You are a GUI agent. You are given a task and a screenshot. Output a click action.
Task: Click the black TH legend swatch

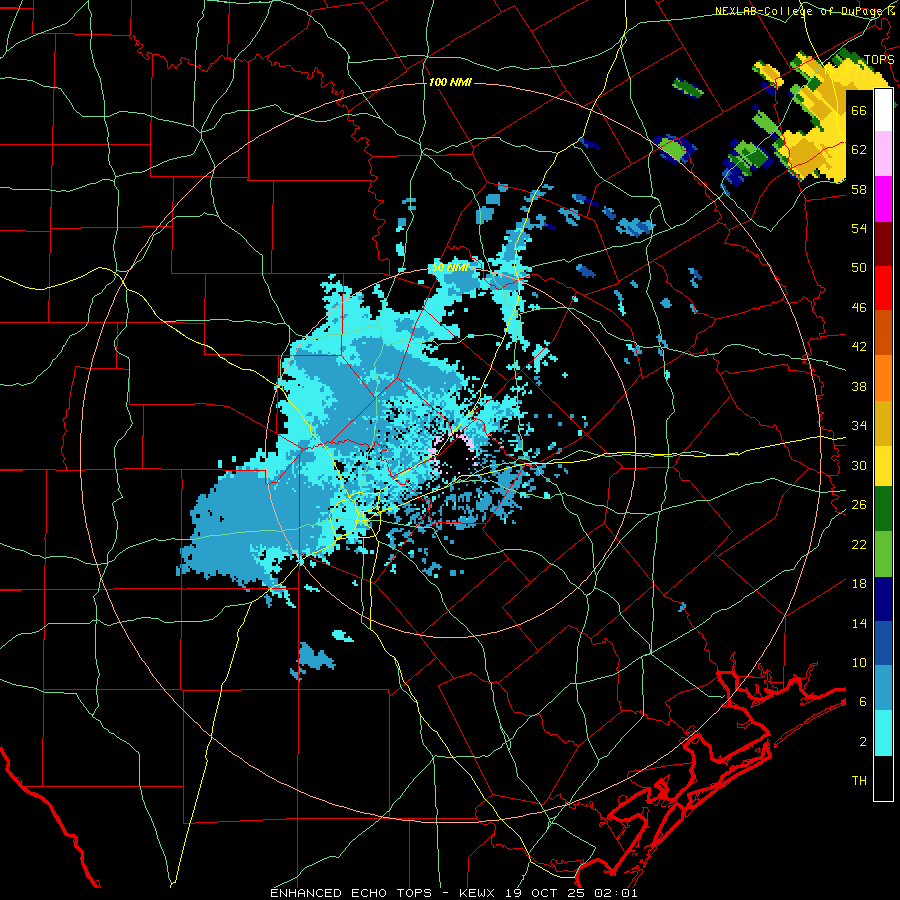pos(883,778)
